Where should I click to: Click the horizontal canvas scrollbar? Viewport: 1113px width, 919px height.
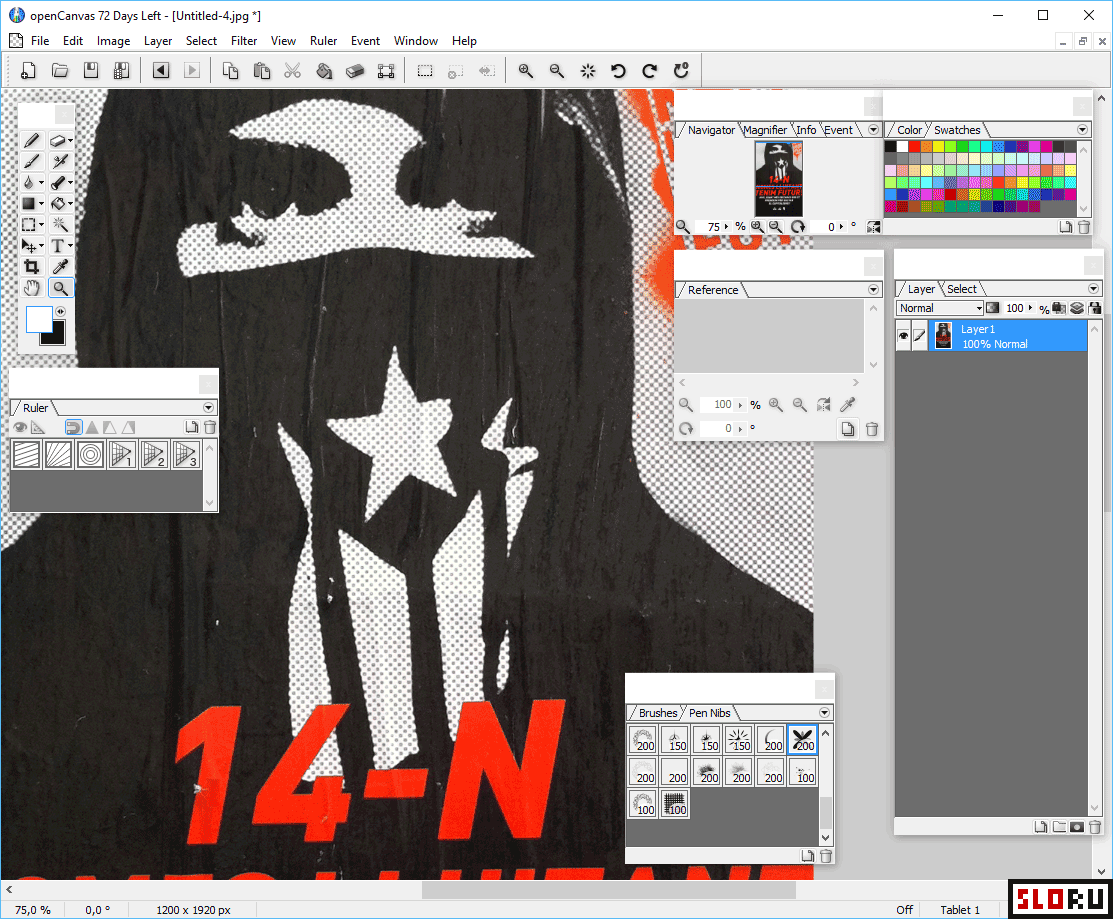click(608, 889)
